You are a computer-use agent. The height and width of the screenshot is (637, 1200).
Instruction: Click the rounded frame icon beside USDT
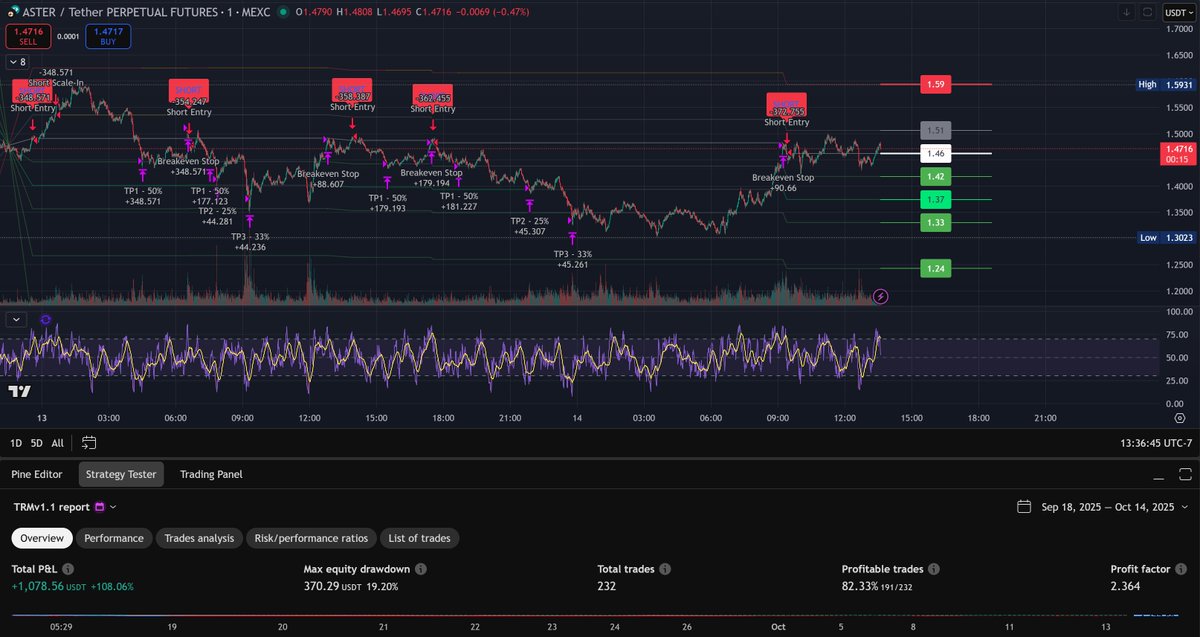[x=1148, y=12]
